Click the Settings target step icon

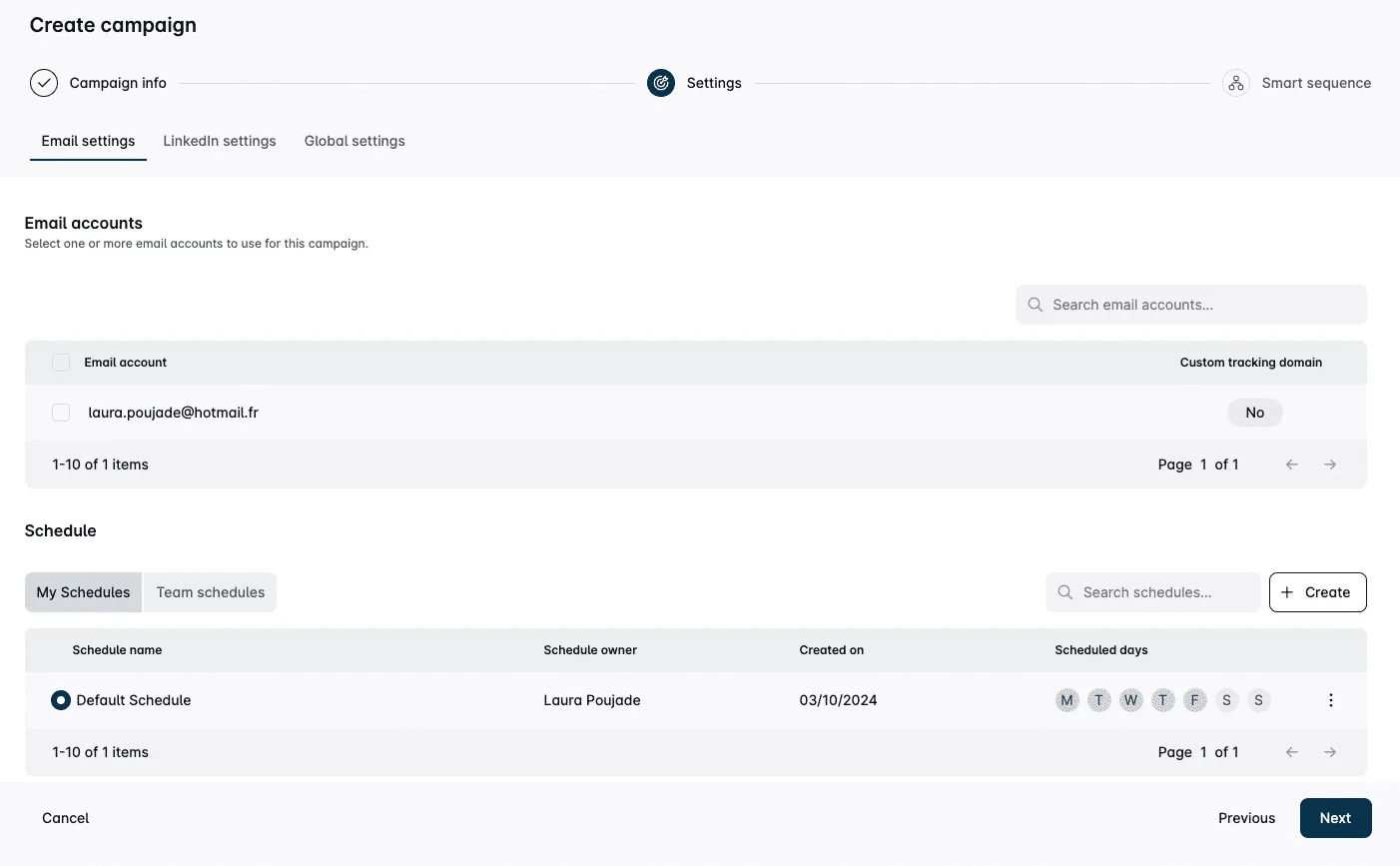click(x=661, y=83)
